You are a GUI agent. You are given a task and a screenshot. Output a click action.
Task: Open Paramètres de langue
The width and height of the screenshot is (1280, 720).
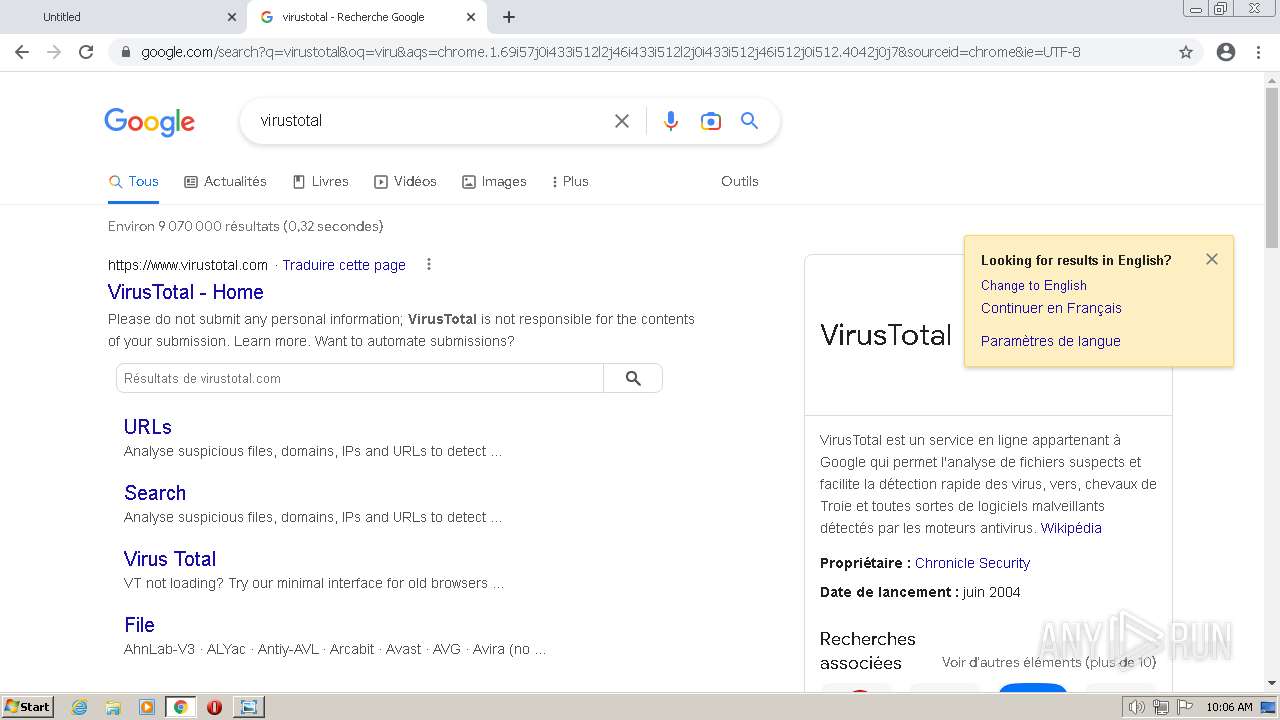pos(1051,341)
